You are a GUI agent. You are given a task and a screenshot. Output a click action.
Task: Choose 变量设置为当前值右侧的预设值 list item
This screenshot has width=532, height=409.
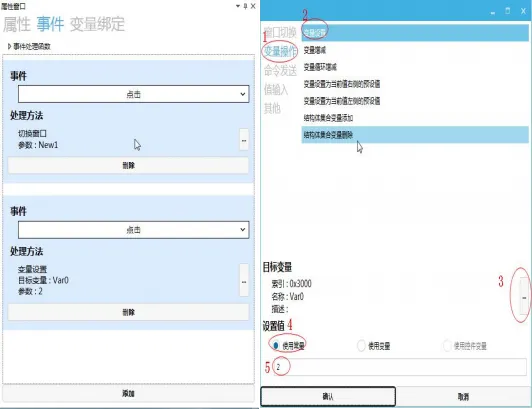415,84
